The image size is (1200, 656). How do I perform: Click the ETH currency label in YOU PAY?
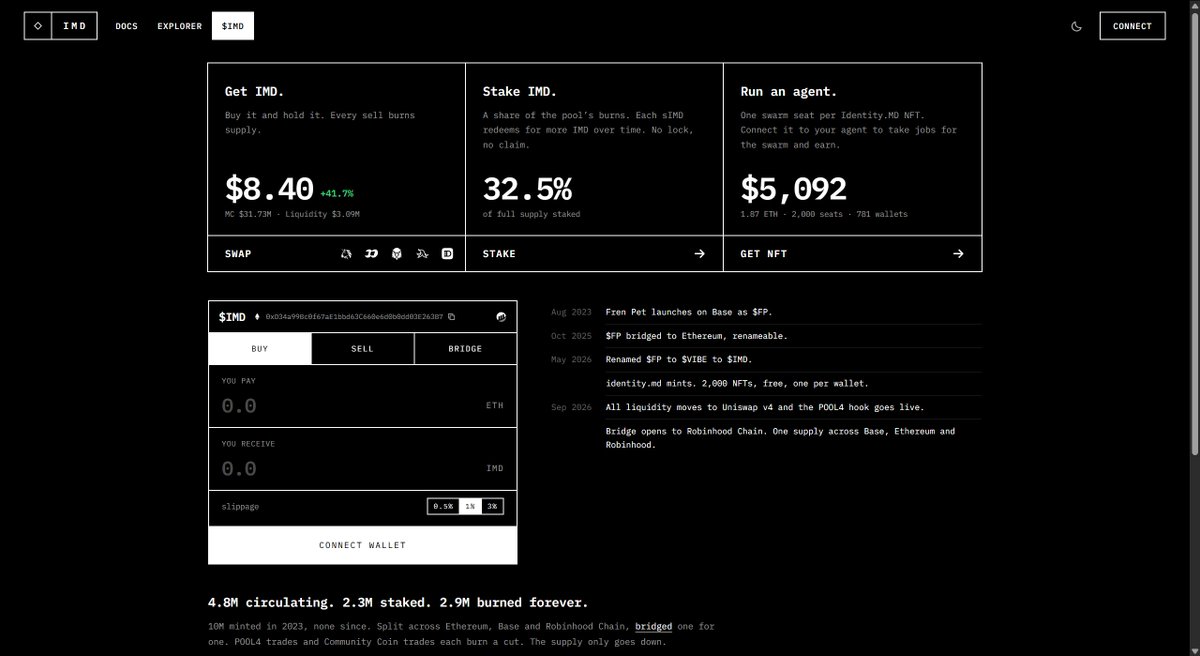tap(495, 406)
